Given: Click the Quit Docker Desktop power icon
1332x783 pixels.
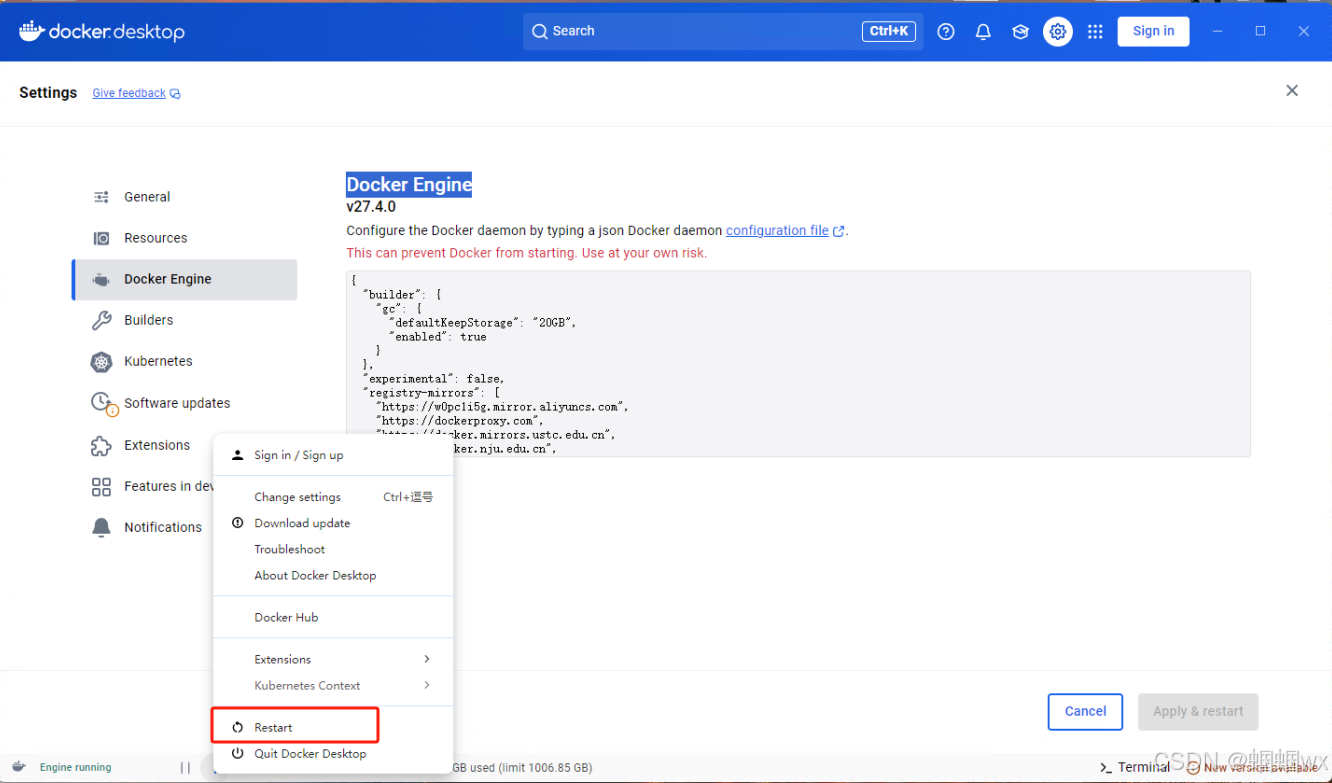Looking at the screenshot, I should coord(238,754).
